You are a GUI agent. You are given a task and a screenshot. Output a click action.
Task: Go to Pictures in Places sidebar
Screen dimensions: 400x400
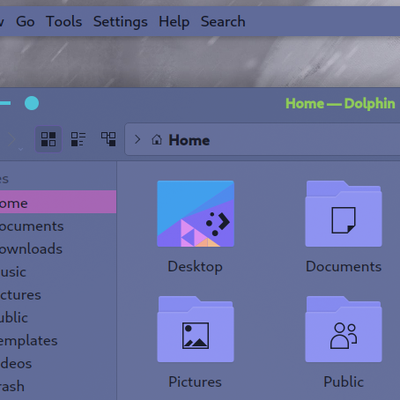[x=58, y=295]
